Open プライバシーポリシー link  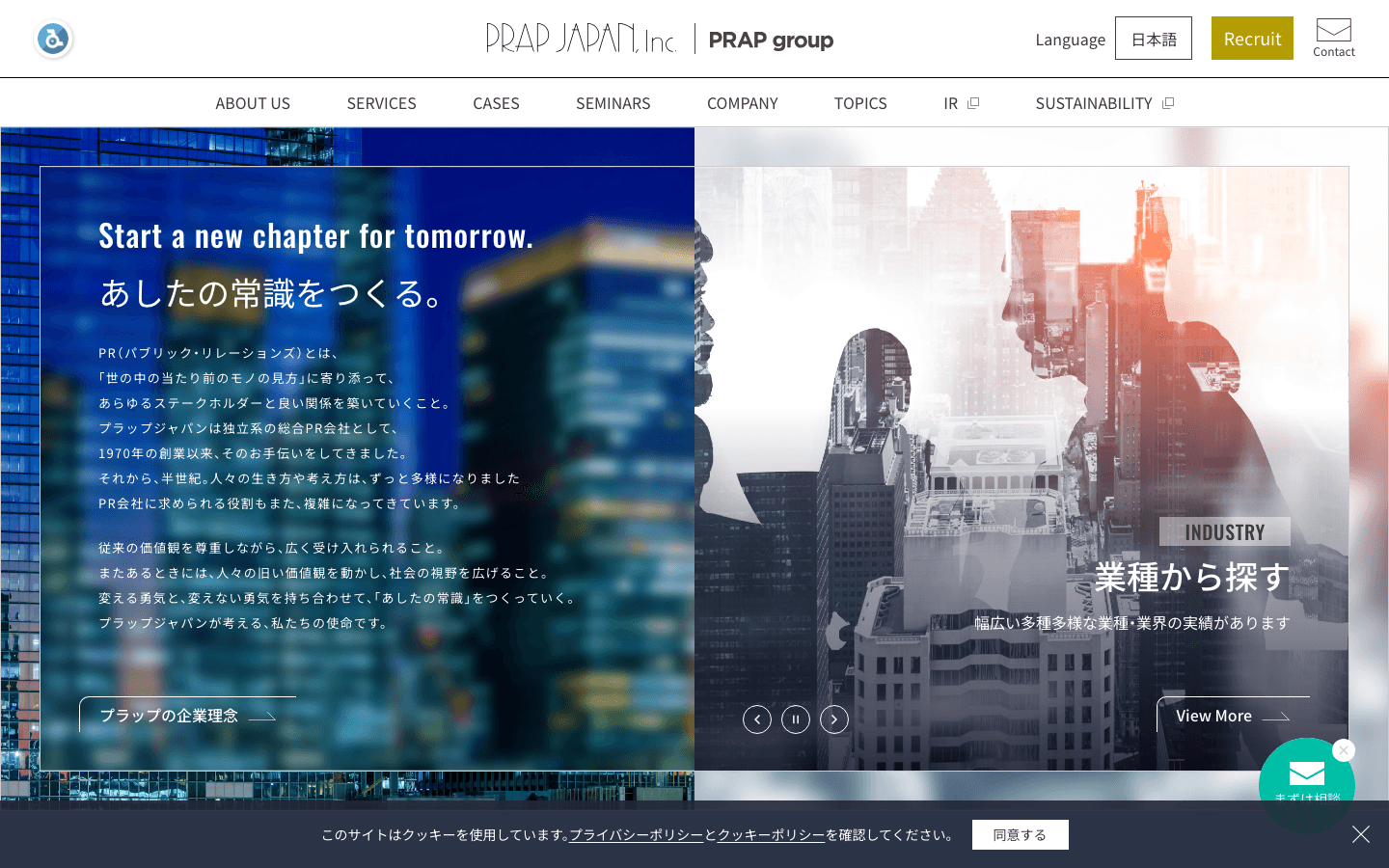[637, 835]
